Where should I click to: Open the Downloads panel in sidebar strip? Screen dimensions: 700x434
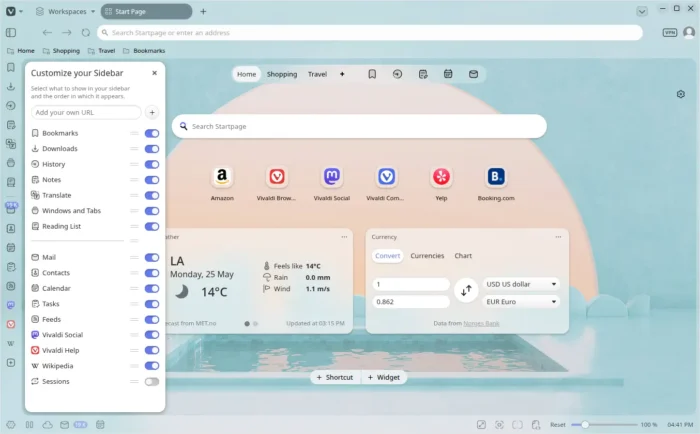pos(11,86)
